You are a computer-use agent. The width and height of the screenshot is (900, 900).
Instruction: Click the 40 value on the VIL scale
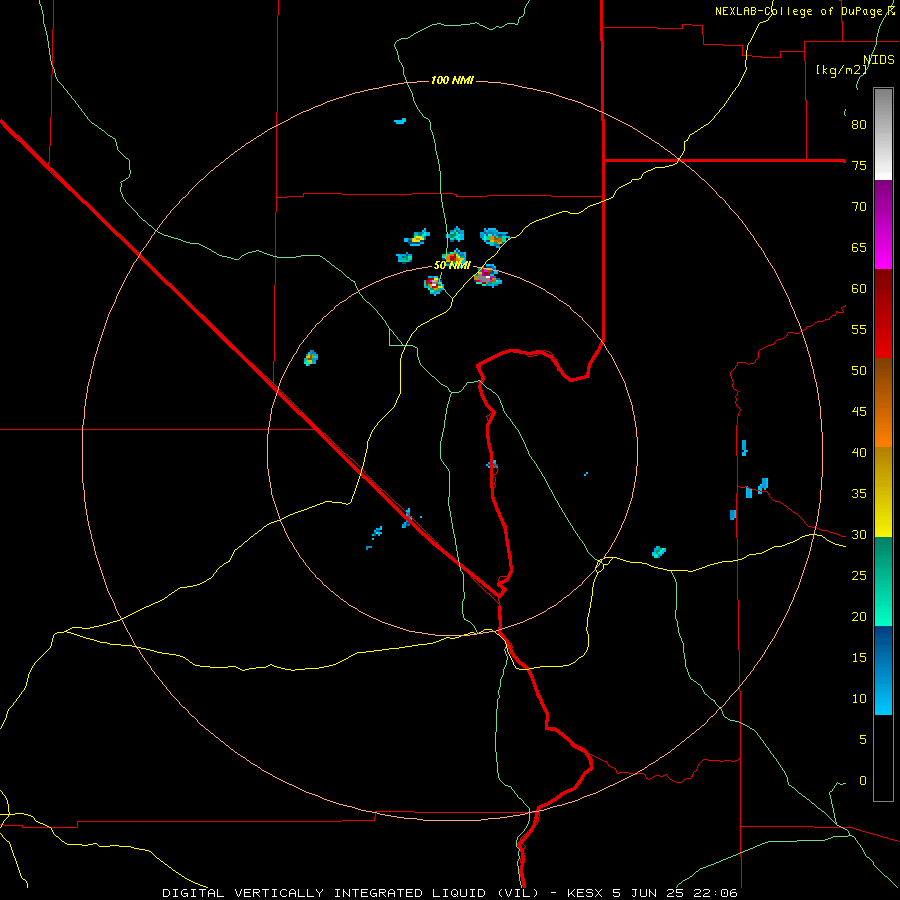coord(859,452)
